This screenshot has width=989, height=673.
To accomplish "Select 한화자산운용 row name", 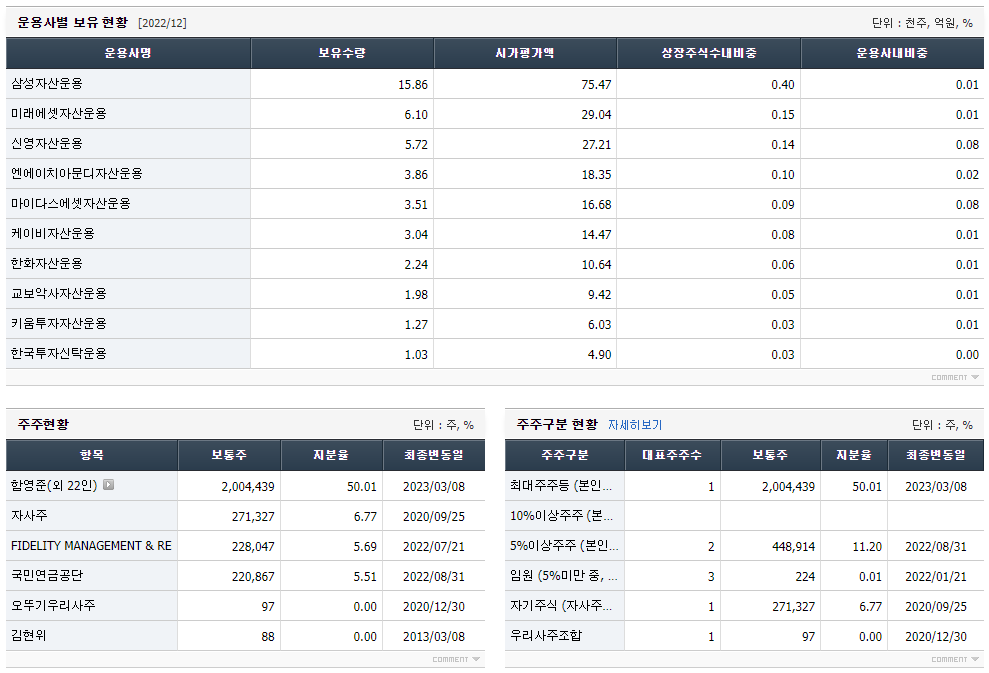I will (x=47, y=263).
